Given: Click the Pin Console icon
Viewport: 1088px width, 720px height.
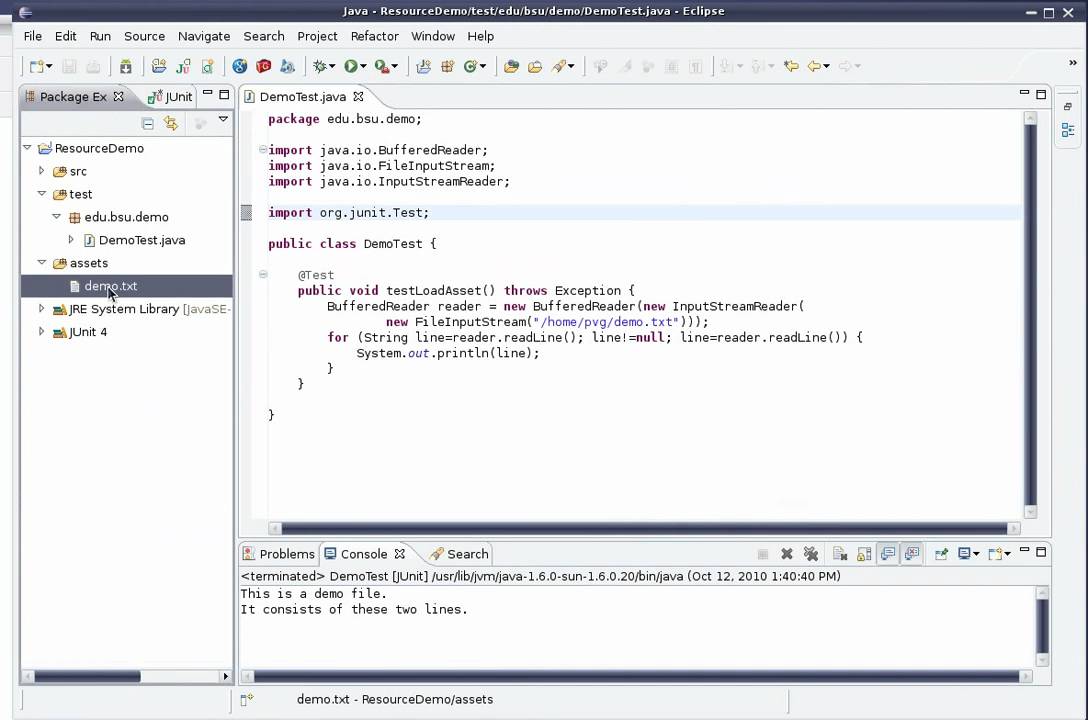Looking at the screenshot, I should (x=941, y=554).
